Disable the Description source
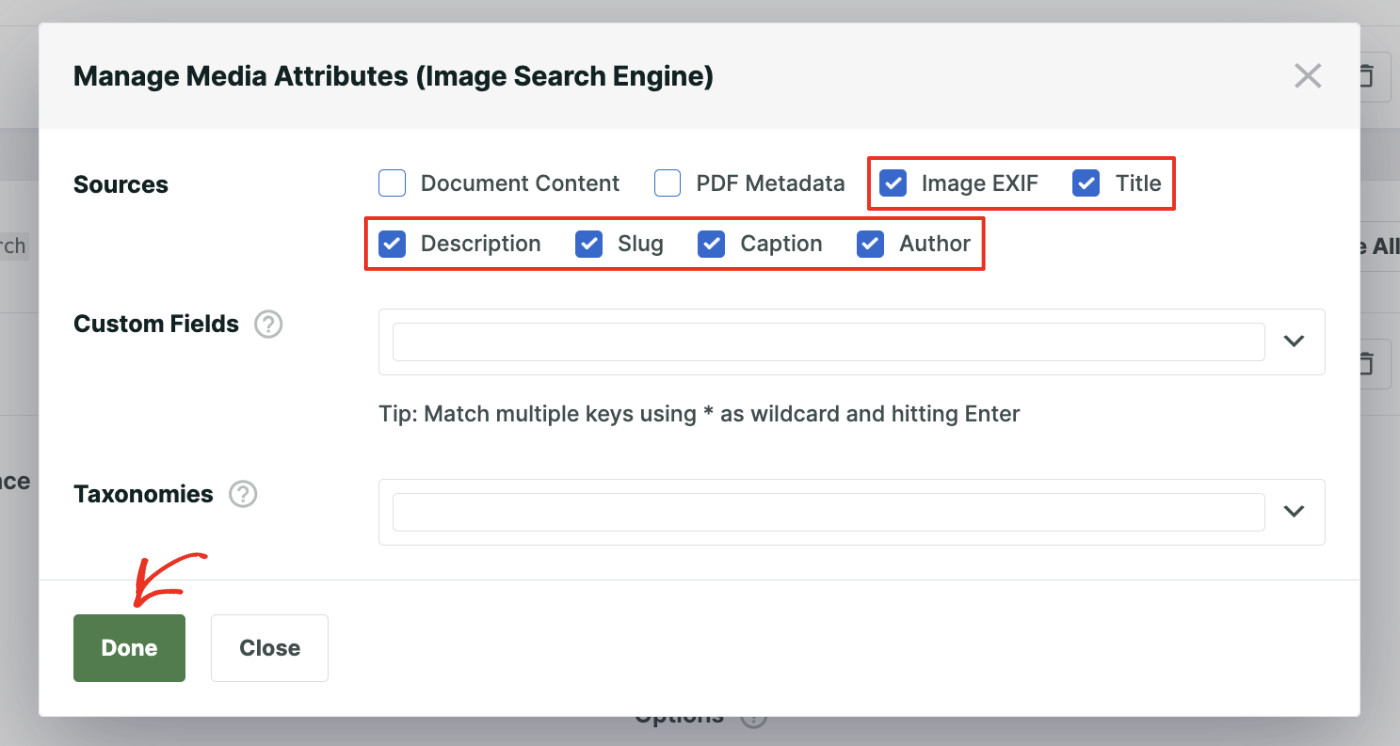The height and width of the screenshot is (746, 1400). click(x=391, y=243)
